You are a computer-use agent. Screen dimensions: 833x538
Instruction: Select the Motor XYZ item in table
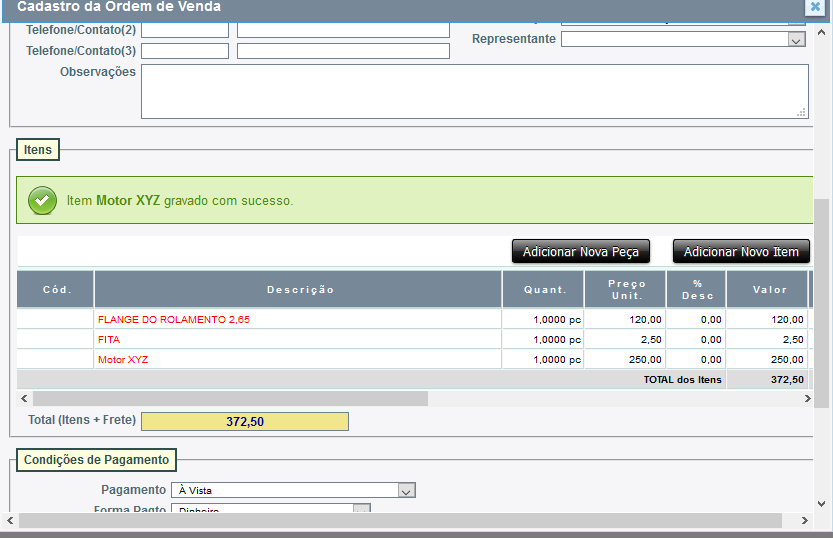pyautogui.click(x=123, y=360)
